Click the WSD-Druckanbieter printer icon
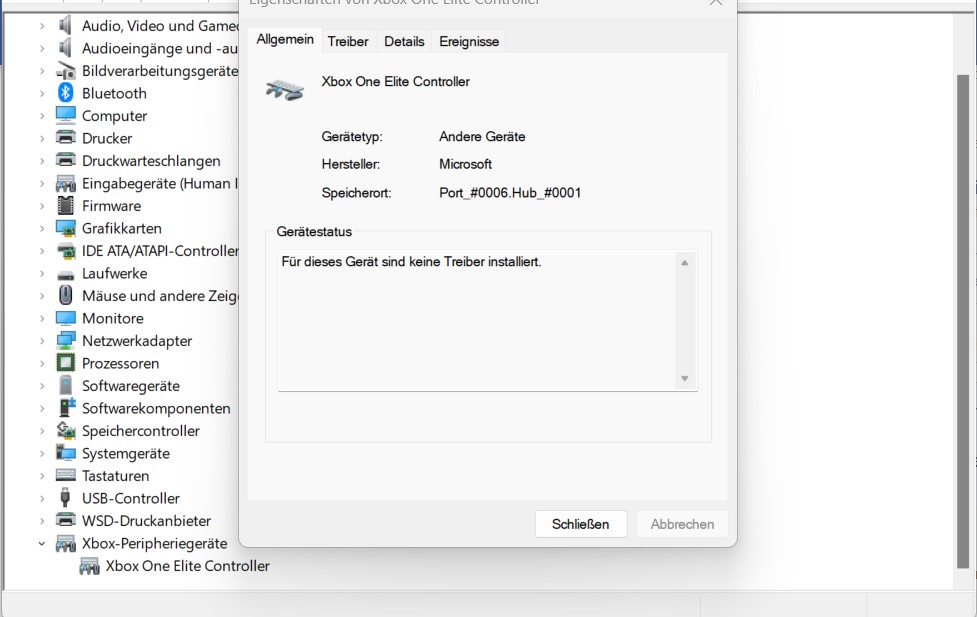 [x=65, y=520]
